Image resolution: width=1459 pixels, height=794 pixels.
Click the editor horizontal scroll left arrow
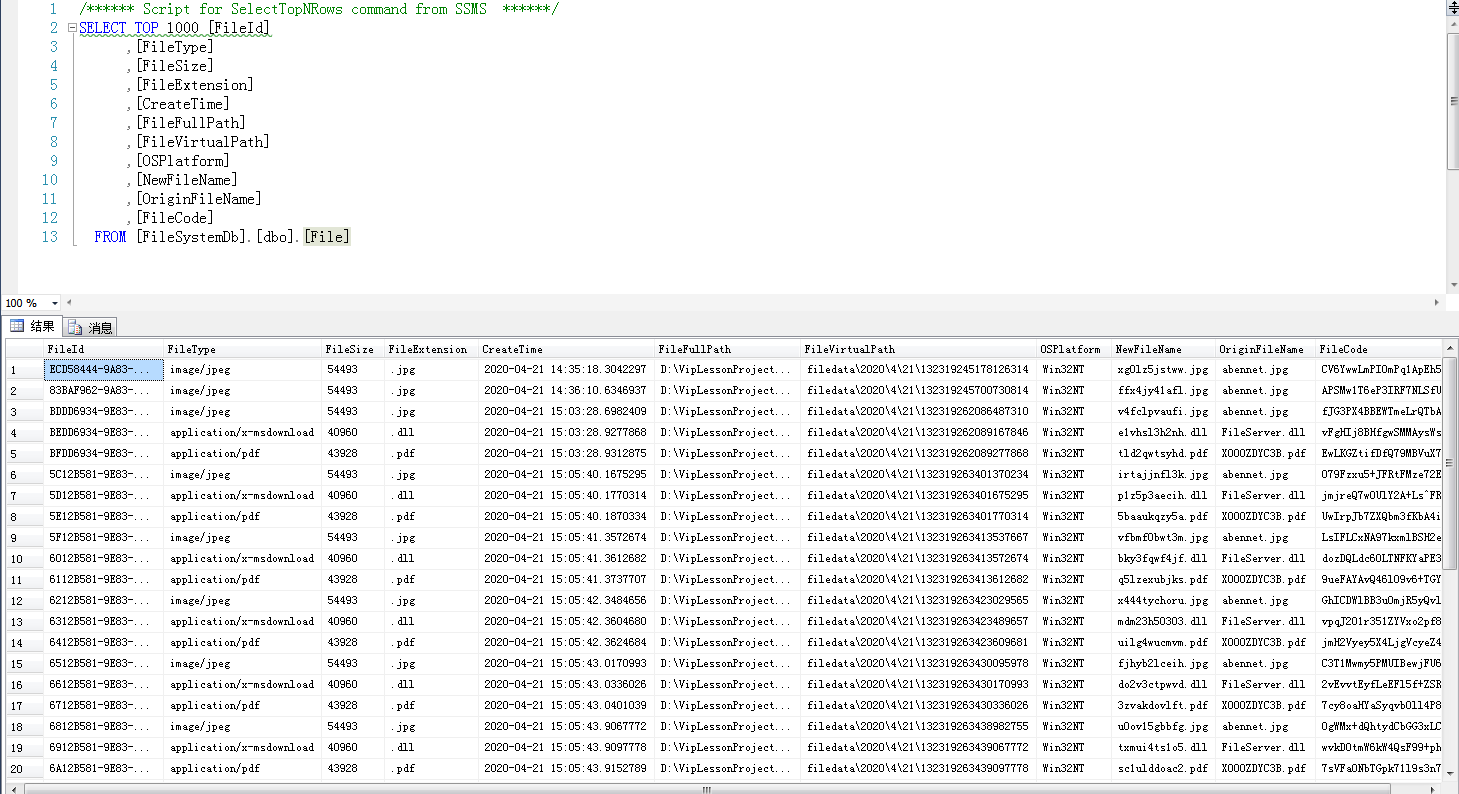click(x=69, y=303)
